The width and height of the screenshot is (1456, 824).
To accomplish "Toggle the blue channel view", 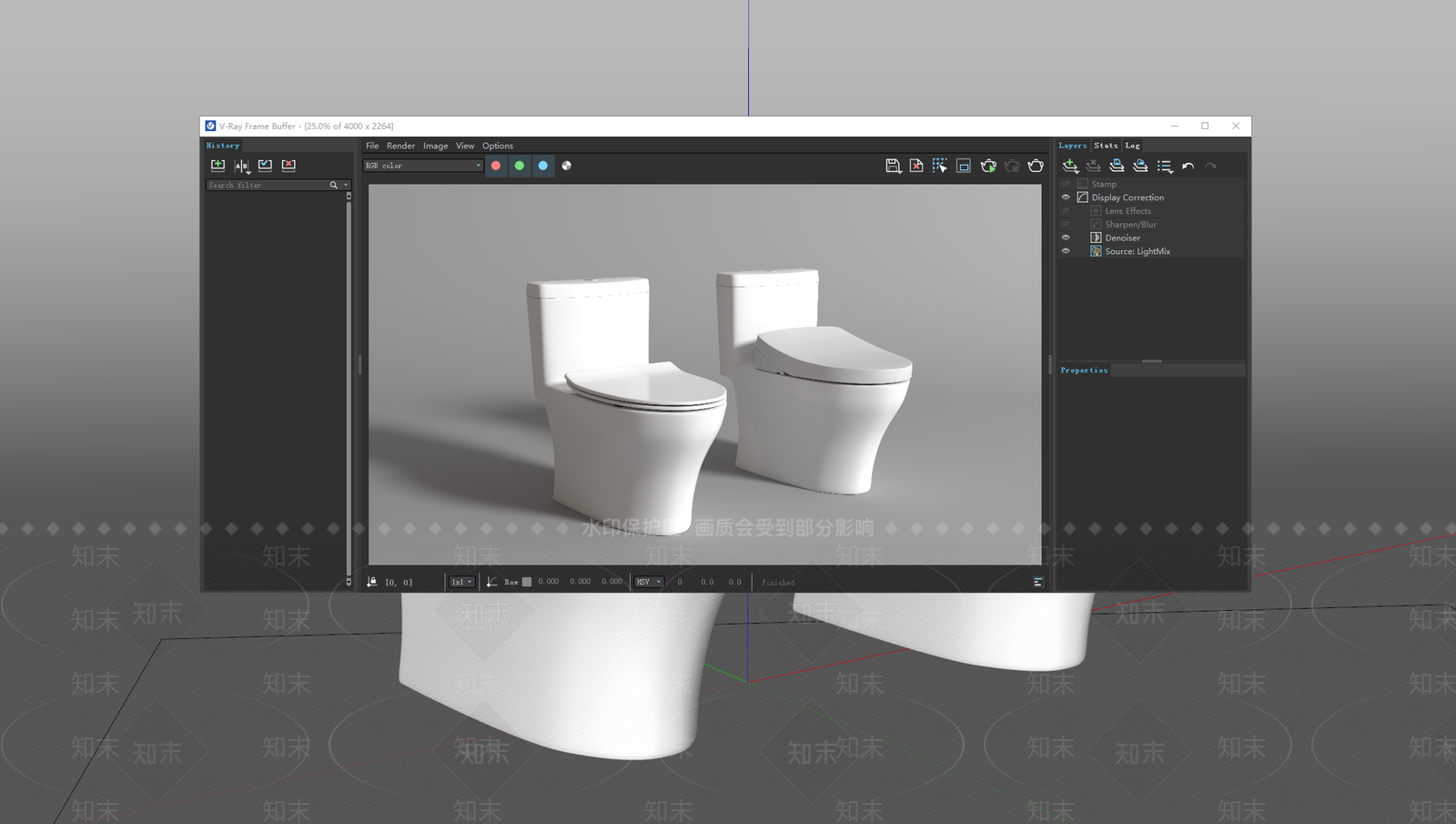I will point(543,166).
